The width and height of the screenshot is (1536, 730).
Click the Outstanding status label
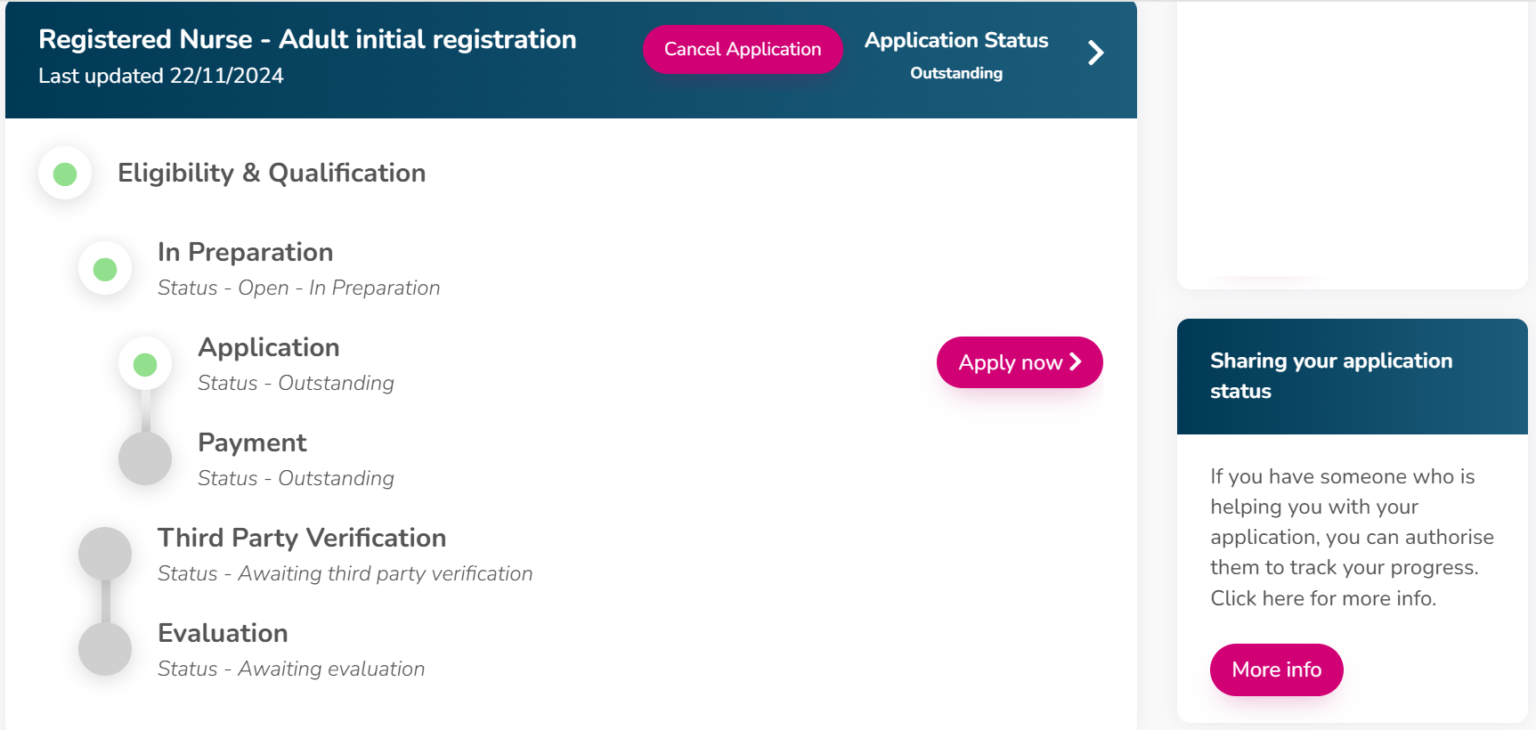[x=955, y=72]
